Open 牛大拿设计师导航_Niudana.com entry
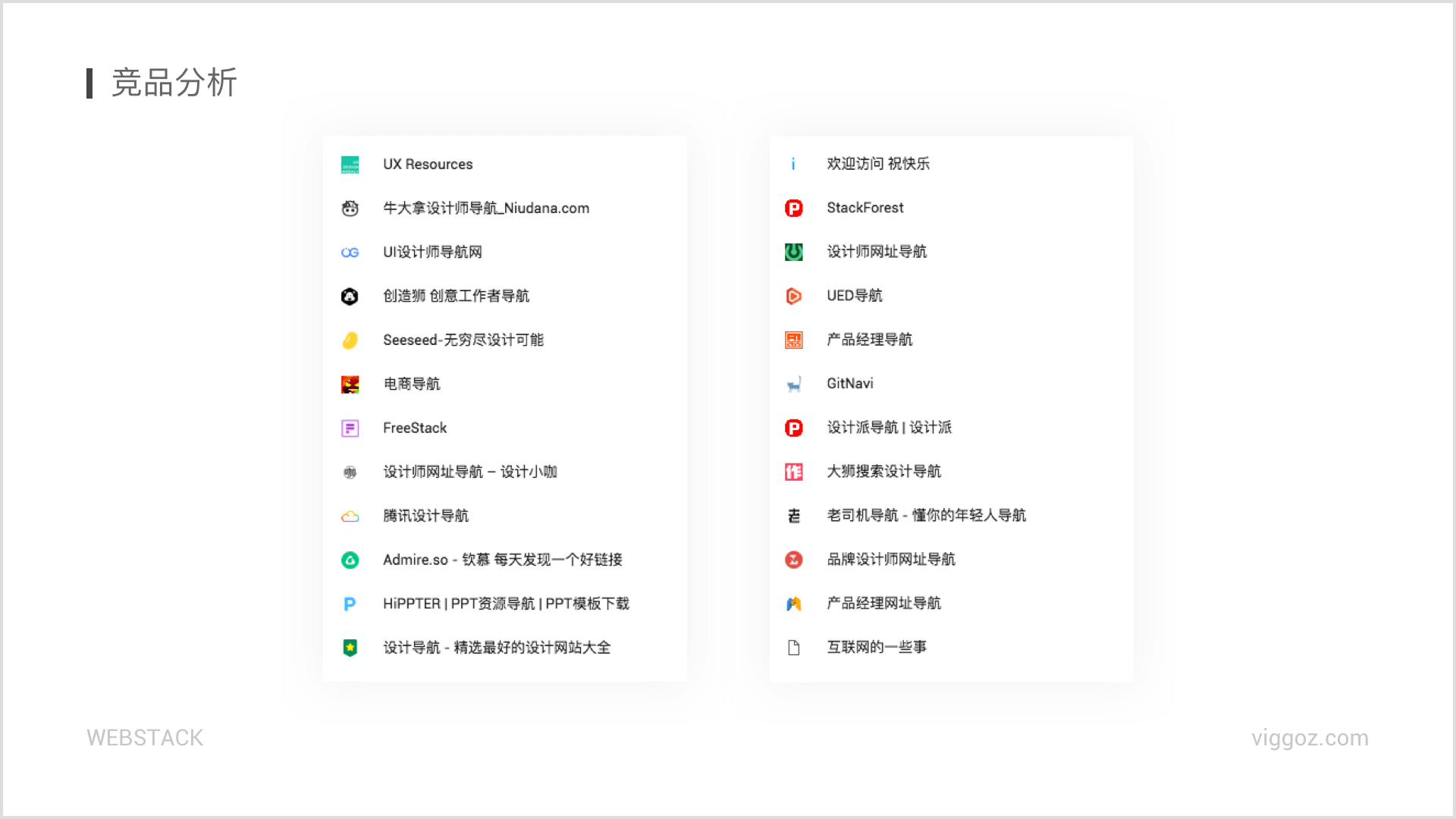The height and width of the screenshot is (819, 1456). pyautogui.click(x=486, y=209)
